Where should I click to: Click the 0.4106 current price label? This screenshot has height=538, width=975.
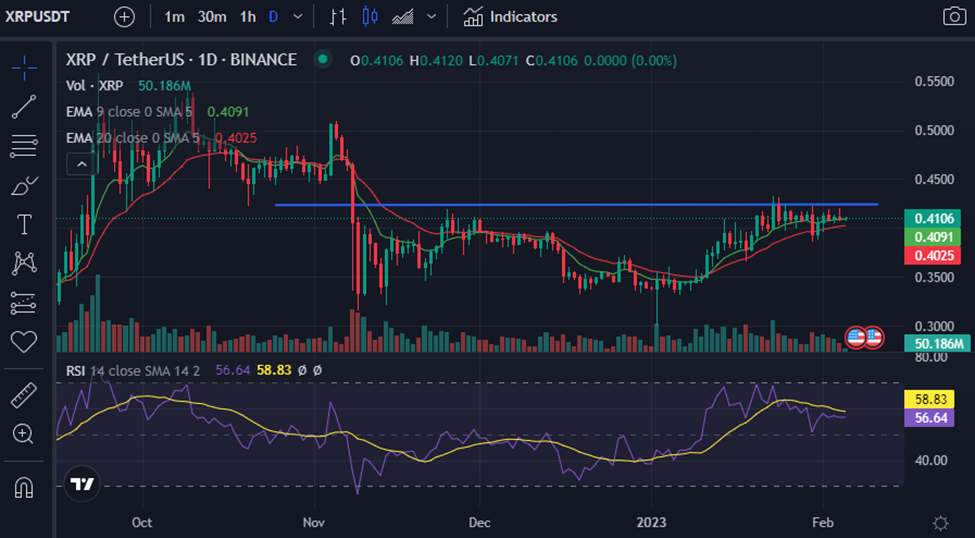pyautogui.click(x=932, y=218)
